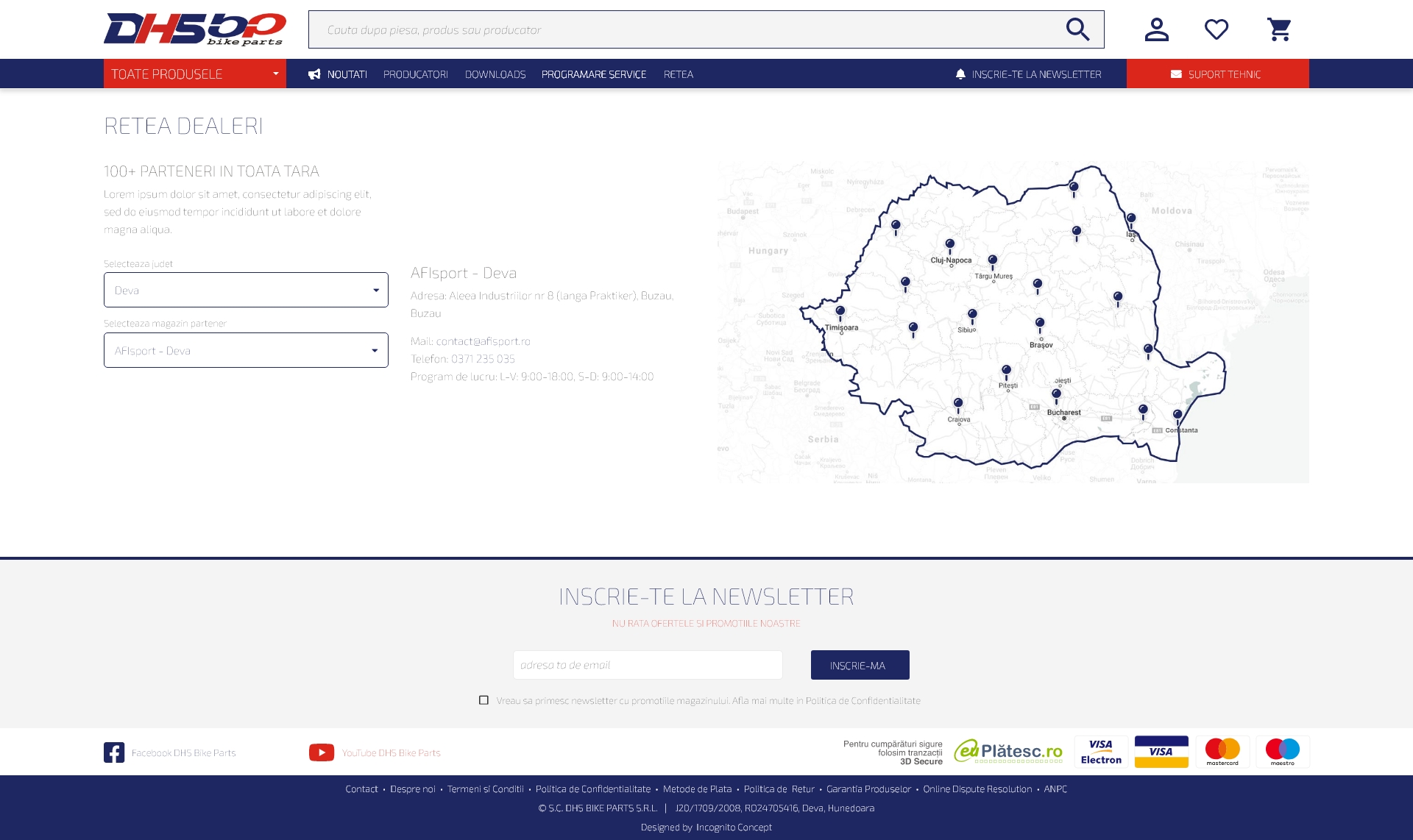Open the magazin partener dropdown
Screen dimensions: 1413x840
click(x=246, y=350)
